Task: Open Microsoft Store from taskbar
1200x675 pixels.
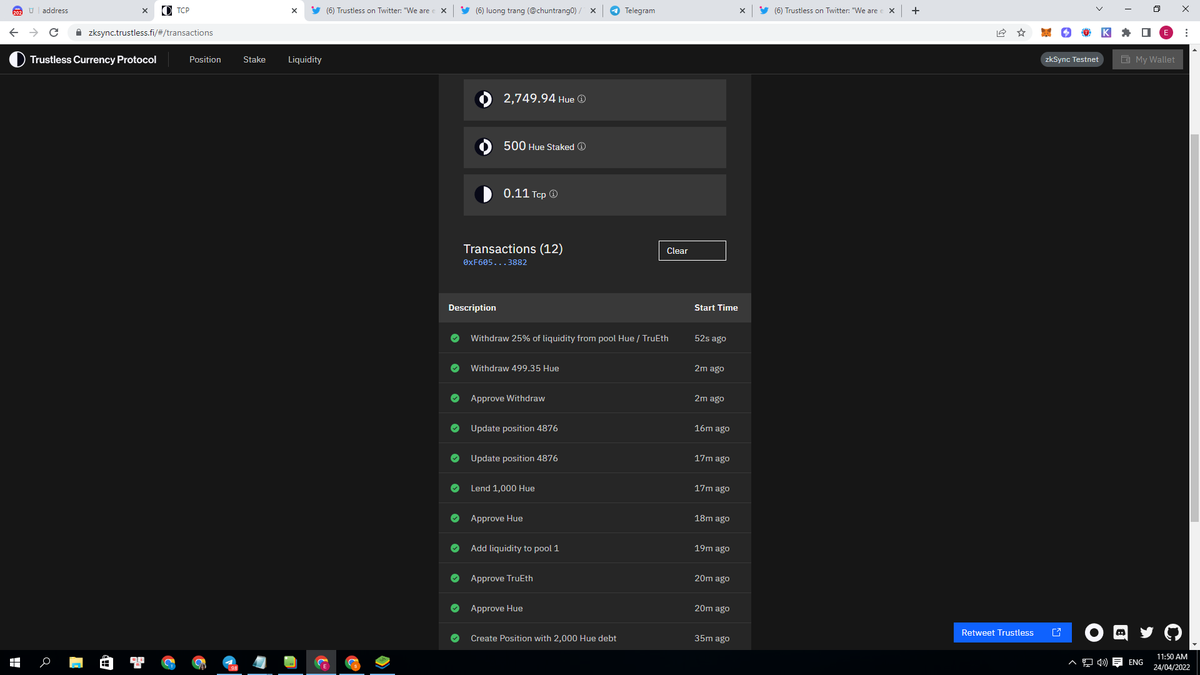Action: [x=108, y=662]
